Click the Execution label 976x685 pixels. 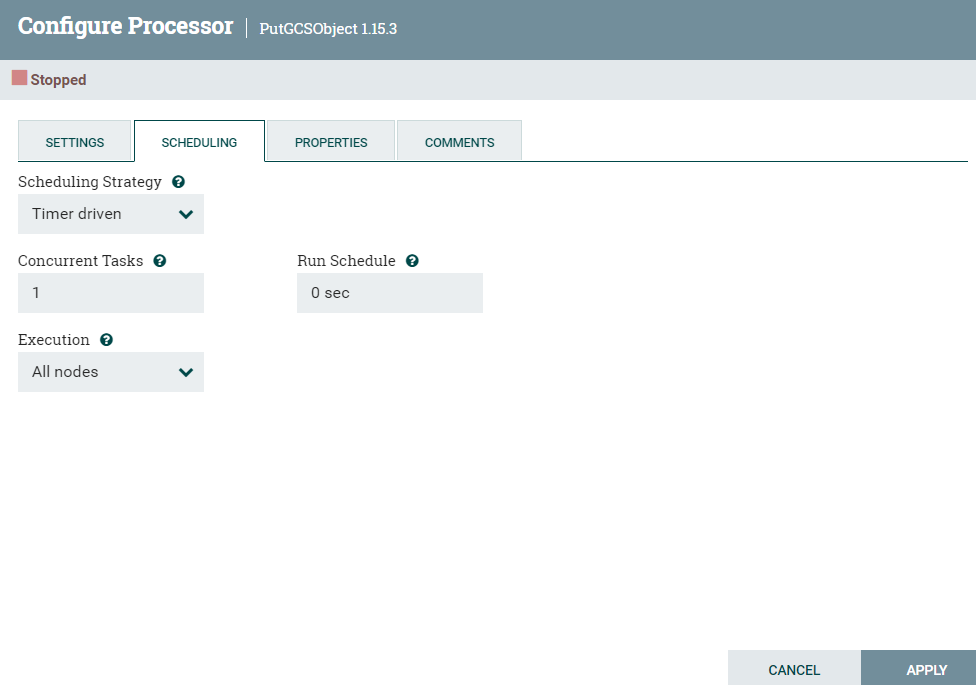tap(54, 340)
